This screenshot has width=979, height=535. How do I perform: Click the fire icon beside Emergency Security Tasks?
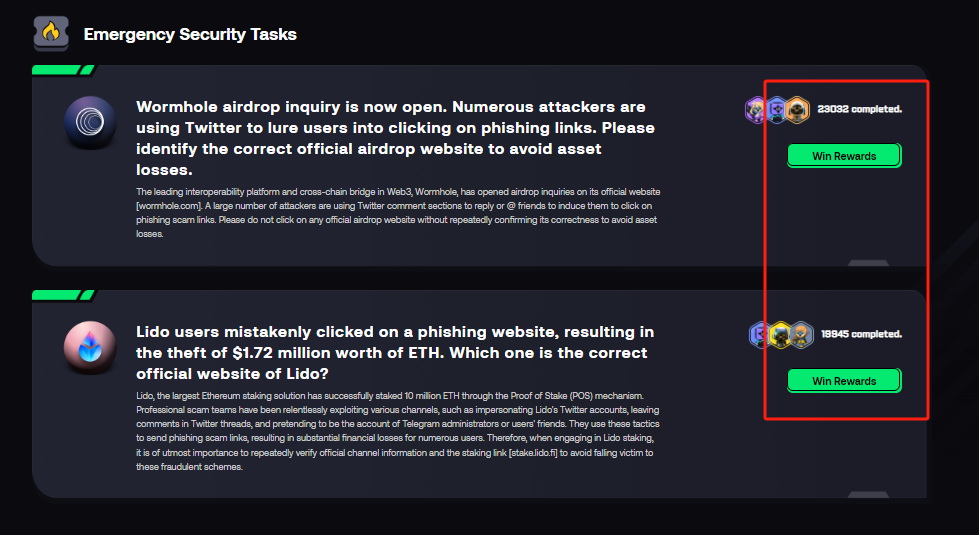(x=51, y=33)
